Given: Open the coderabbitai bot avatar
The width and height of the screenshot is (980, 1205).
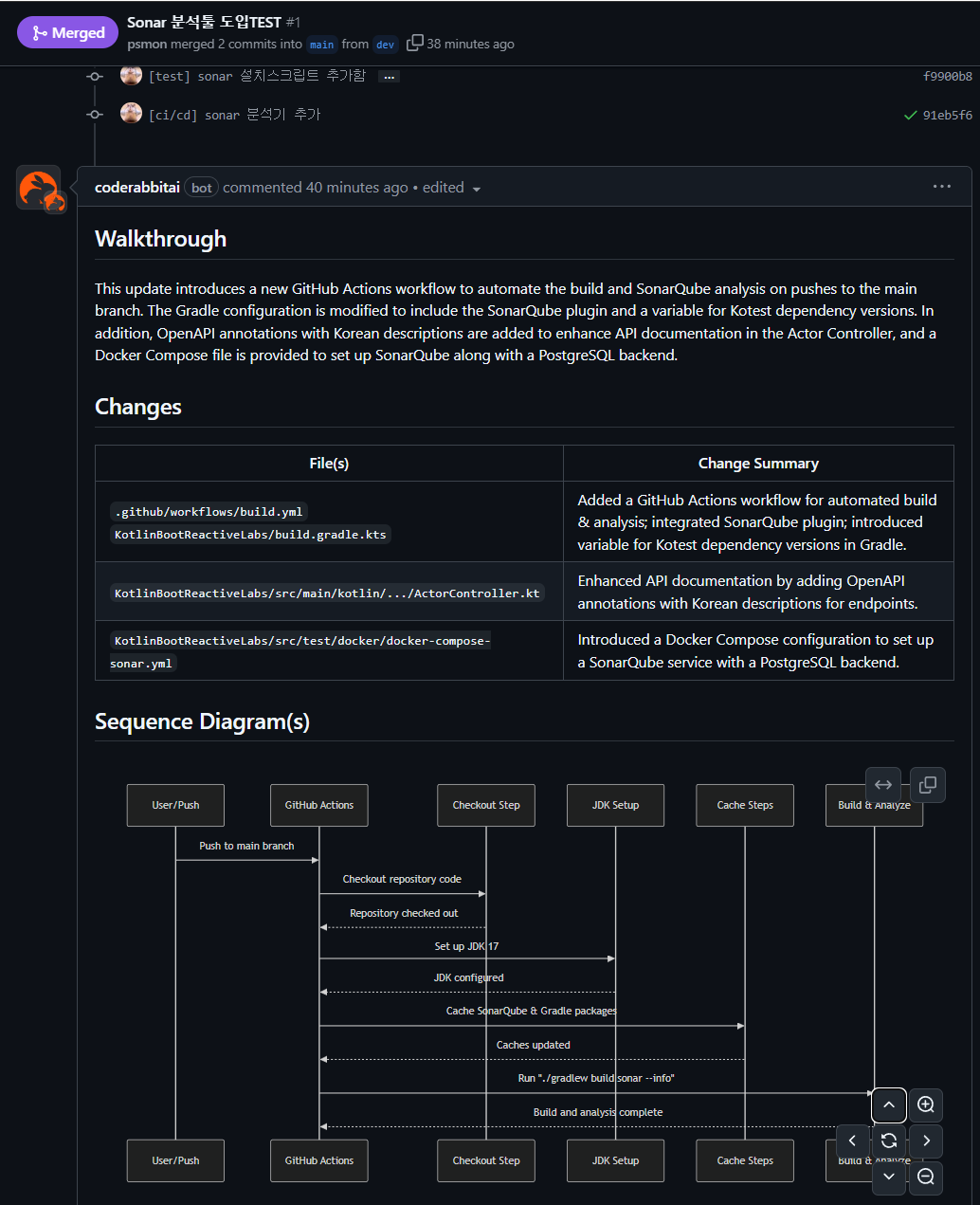Looking at the screenshot, I should (39, 188).
